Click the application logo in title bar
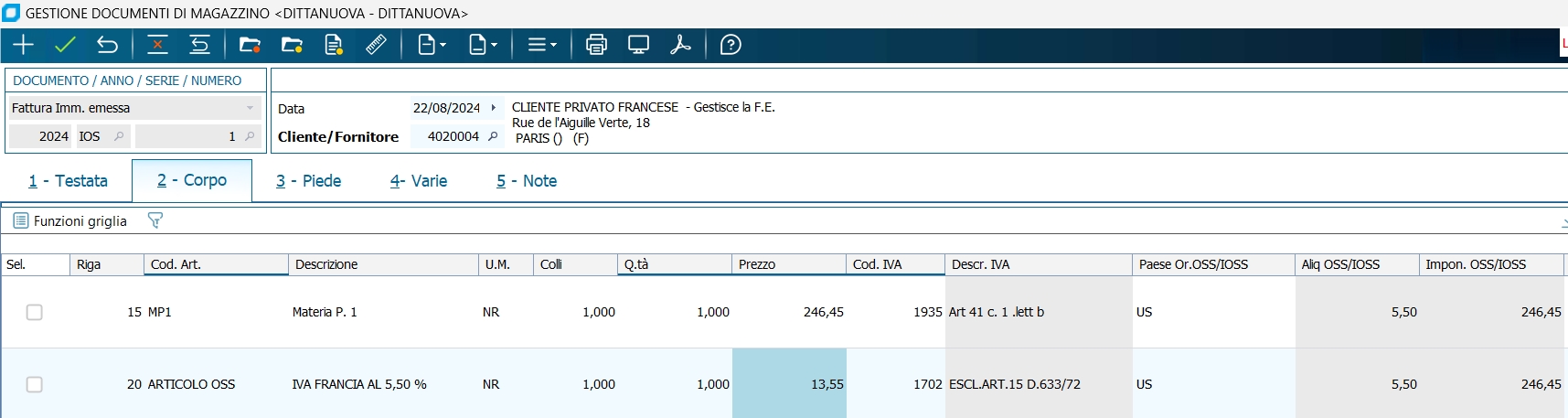Image resolution: width=1568 pixels, height=418 pixels. pyautogui.click(x=11, y=13)
